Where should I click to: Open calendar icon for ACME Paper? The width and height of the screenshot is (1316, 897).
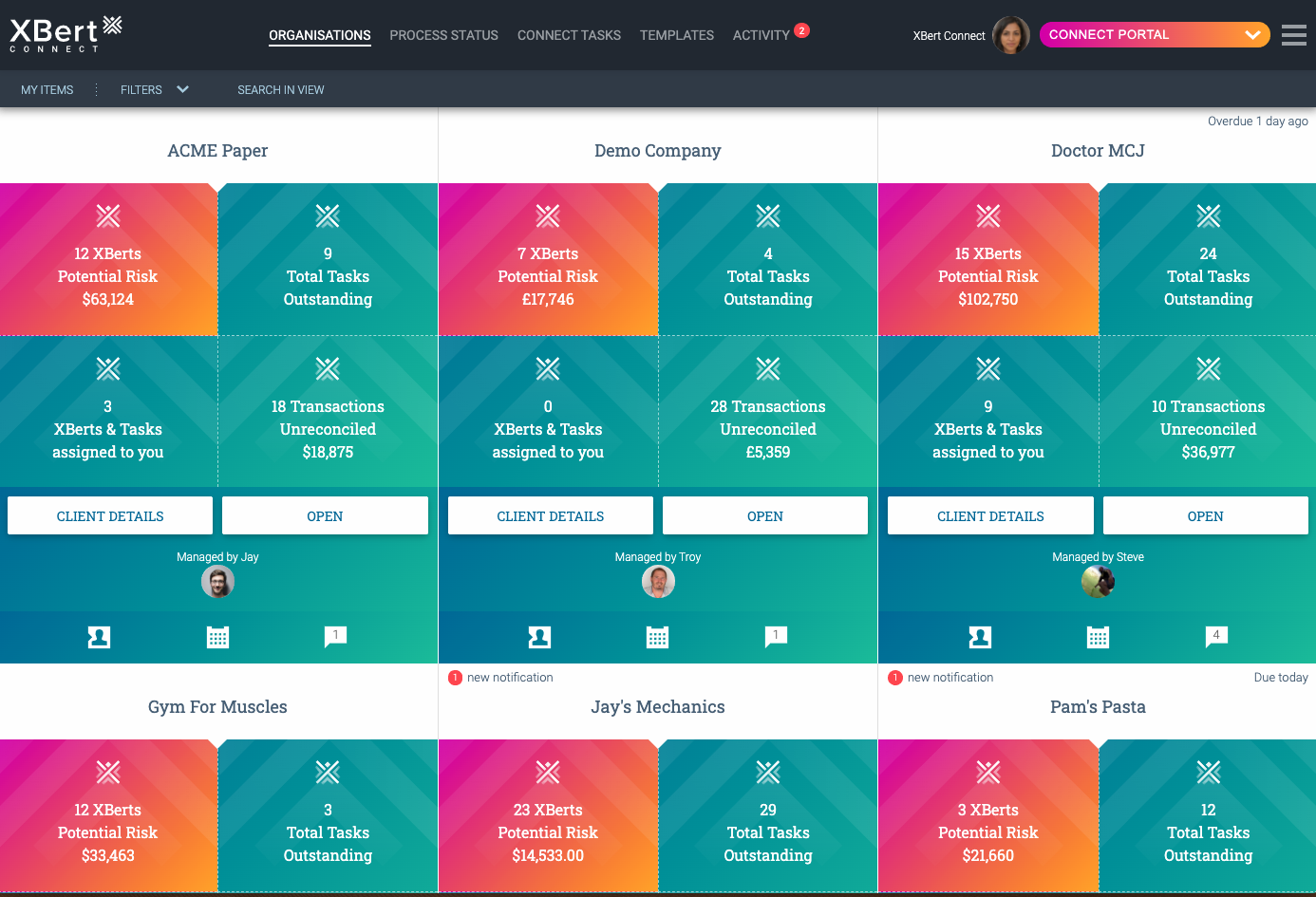pos(217,637)
